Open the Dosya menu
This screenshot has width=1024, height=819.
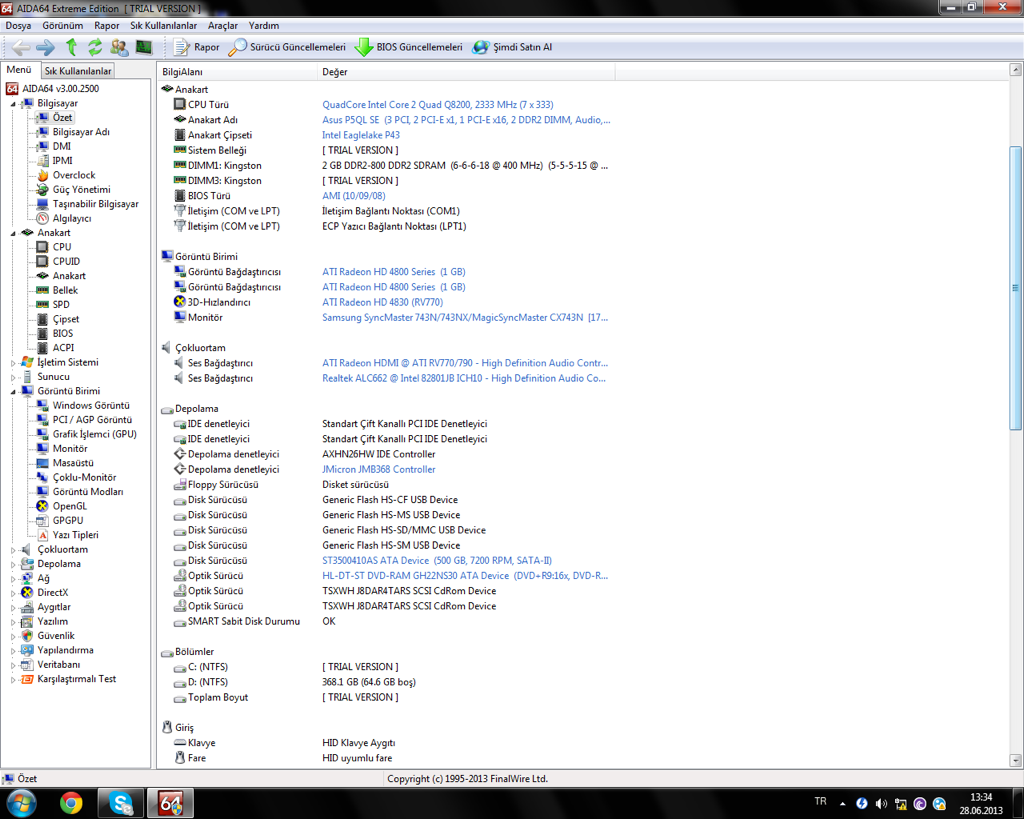[x=18, y=25]
